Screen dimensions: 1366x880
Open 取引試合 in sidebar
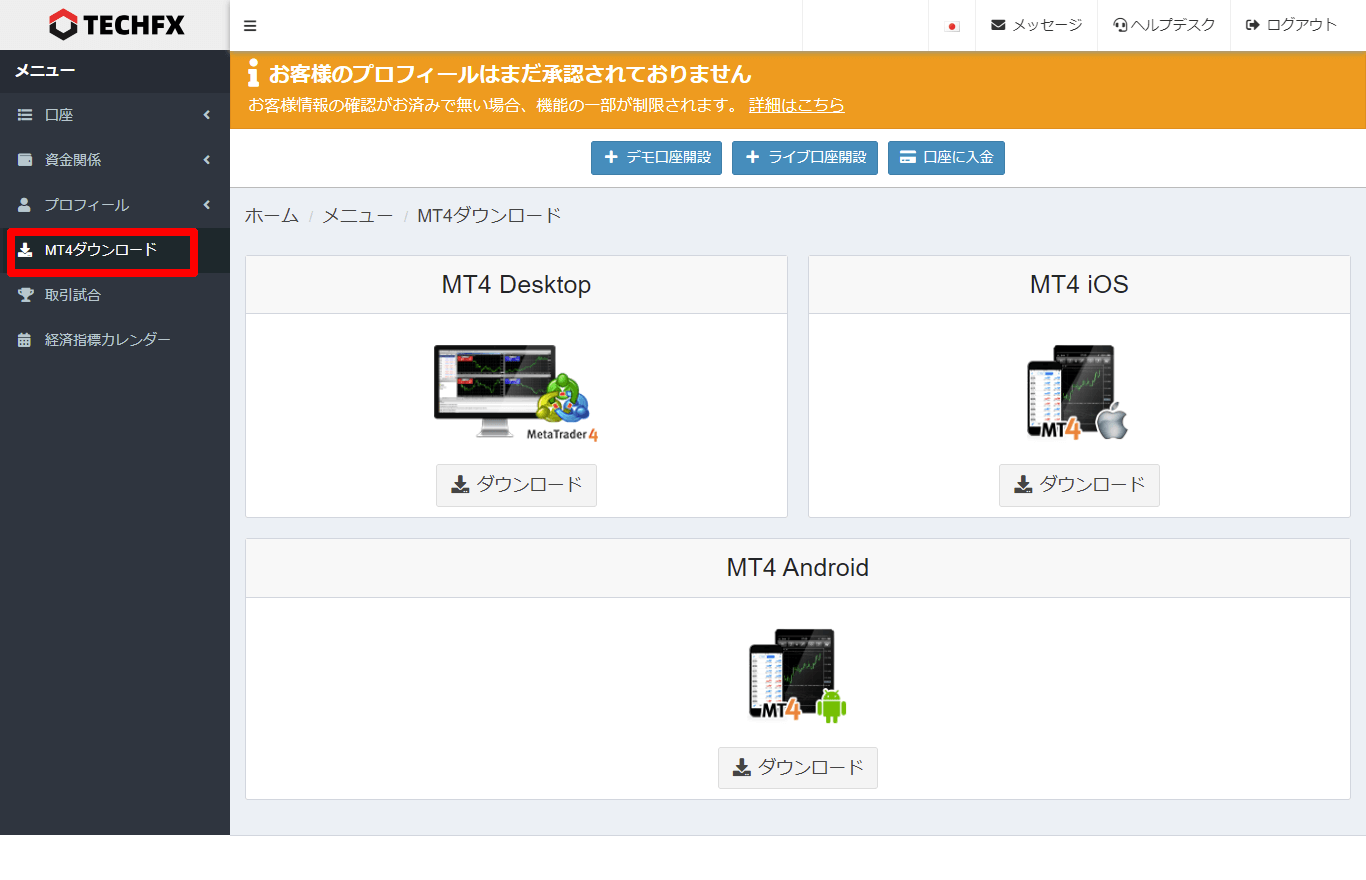pos(115,295)
